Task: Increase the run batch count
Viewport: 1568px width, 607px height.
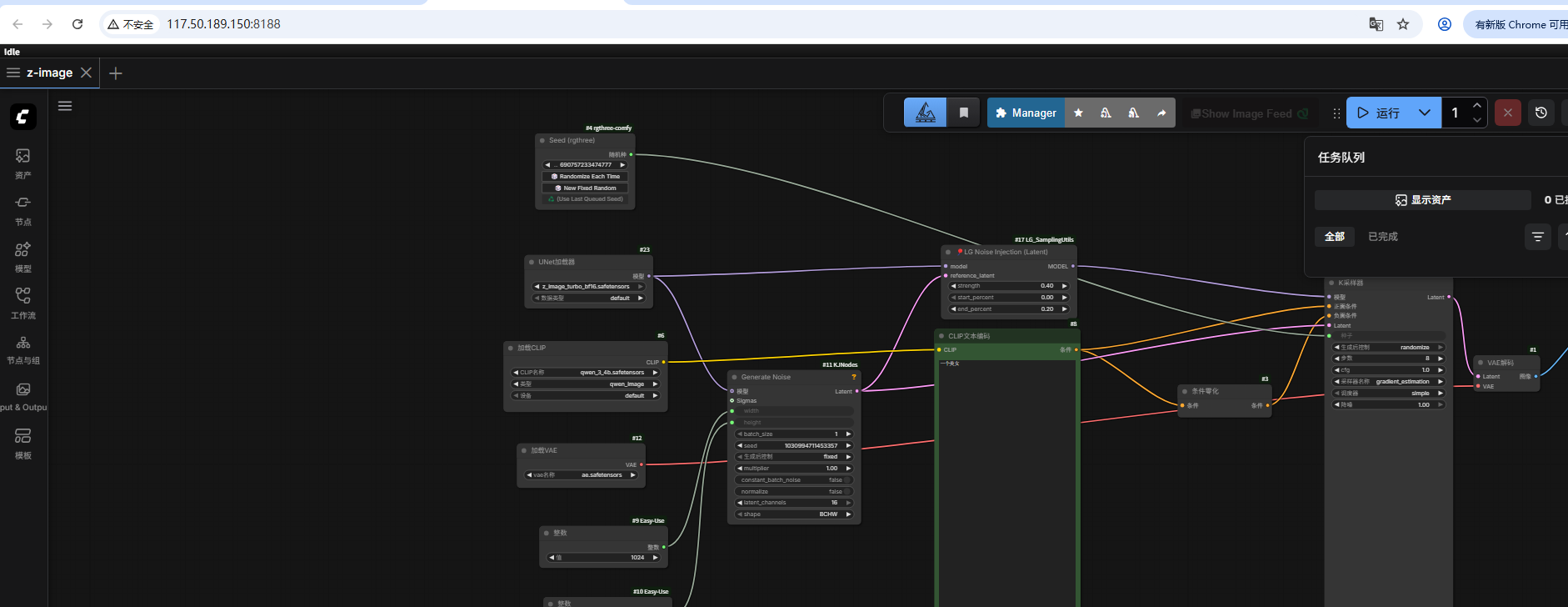Action: pyautogui.click(x=1477, y=106)
